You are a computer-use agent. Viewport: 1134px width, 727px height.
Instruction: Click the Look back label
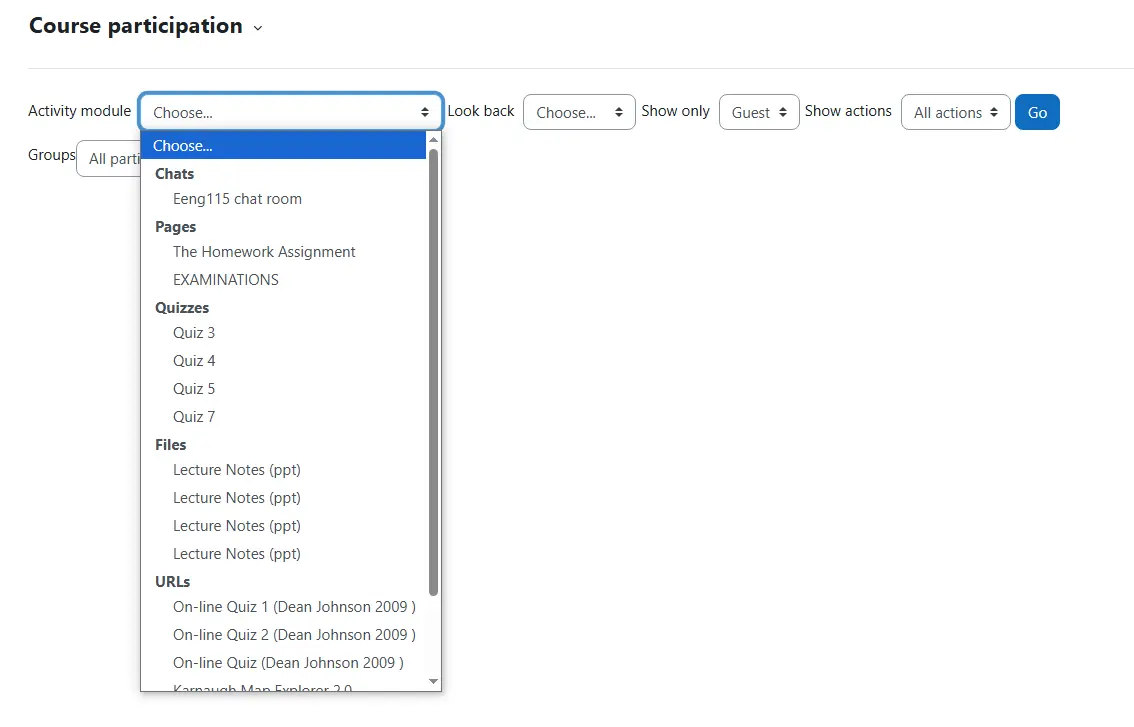[481, 111]
